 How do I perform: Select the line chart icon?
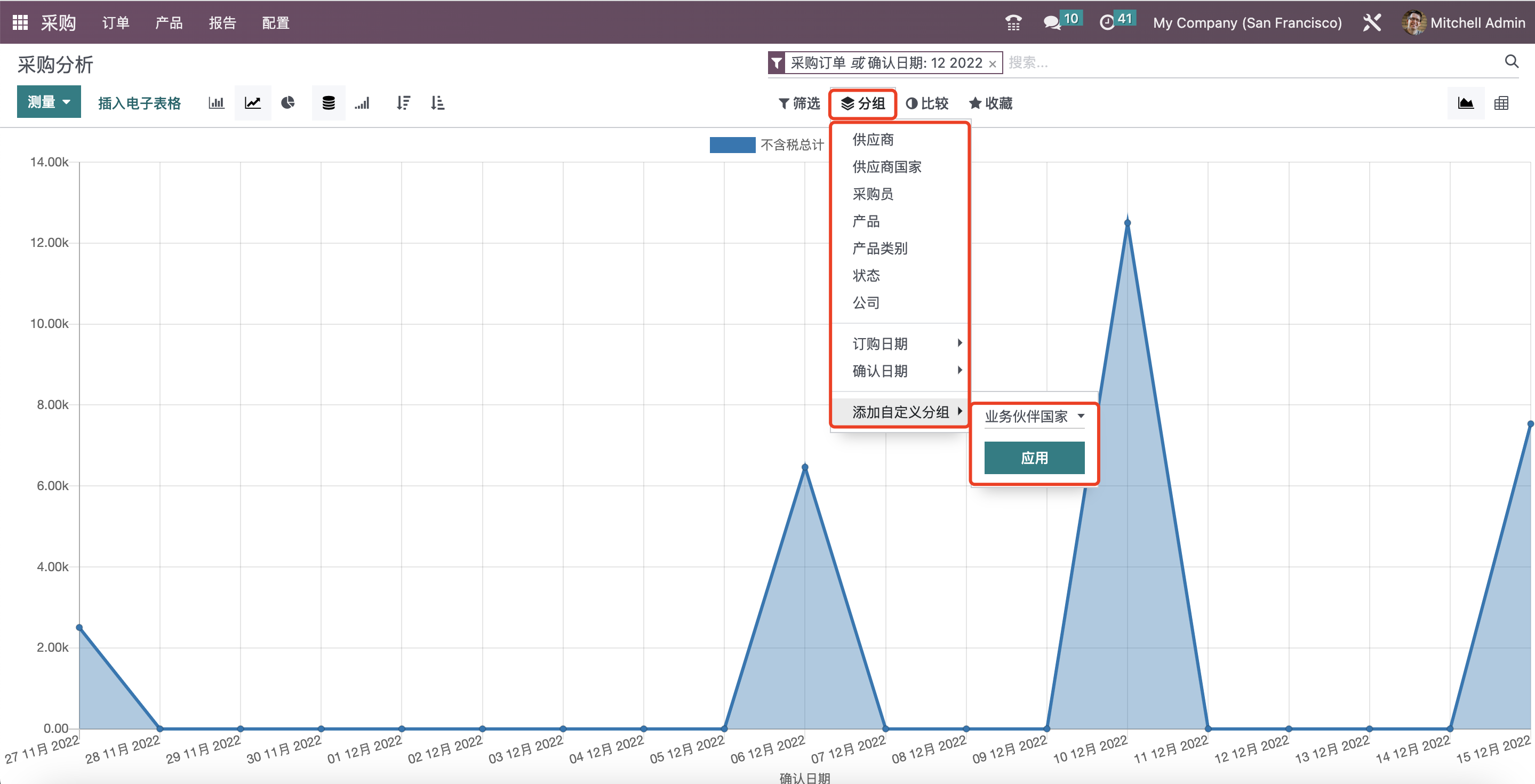coord(253,103)
